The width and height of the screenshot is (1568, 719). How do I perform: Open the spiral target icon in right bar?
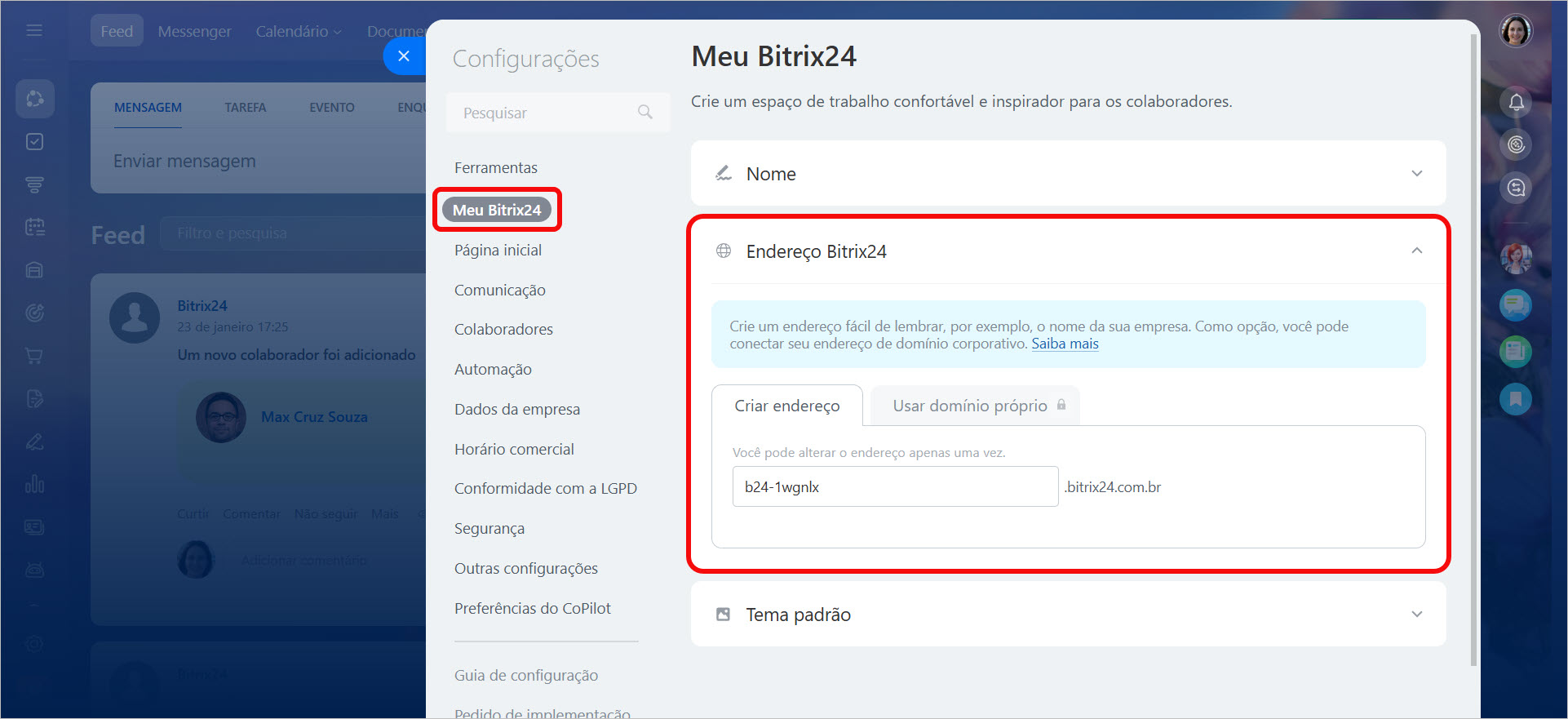[1516, 144]
